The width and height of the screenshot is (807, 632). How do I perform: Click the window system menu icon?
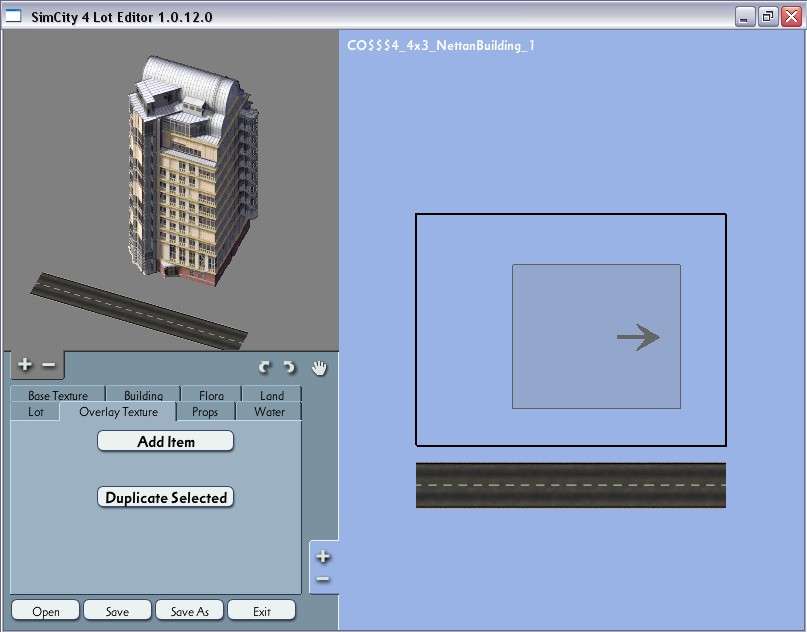tap(13, 16)
